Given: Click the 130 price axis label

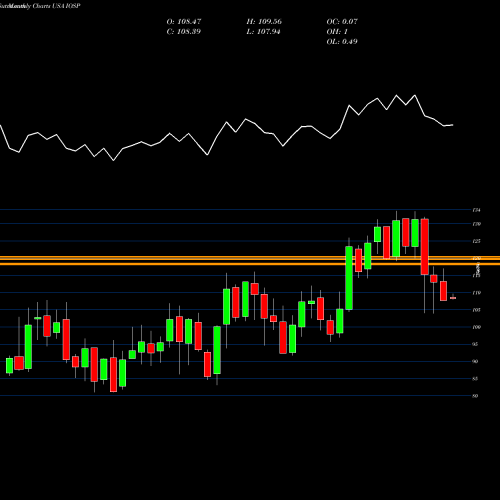Looking at the screenshot, I should tap(476, 224).
